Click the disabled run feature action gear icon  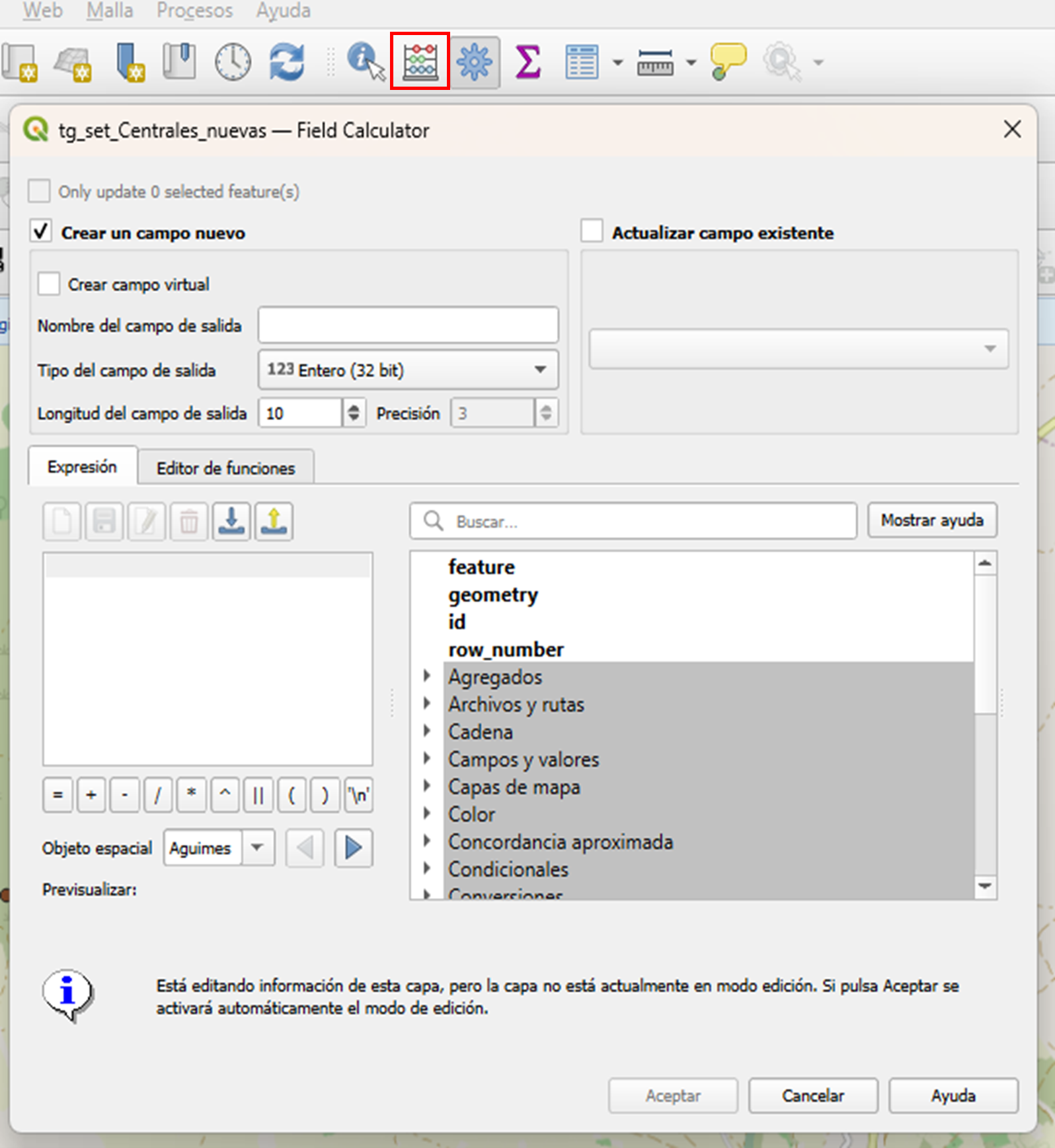782,62
